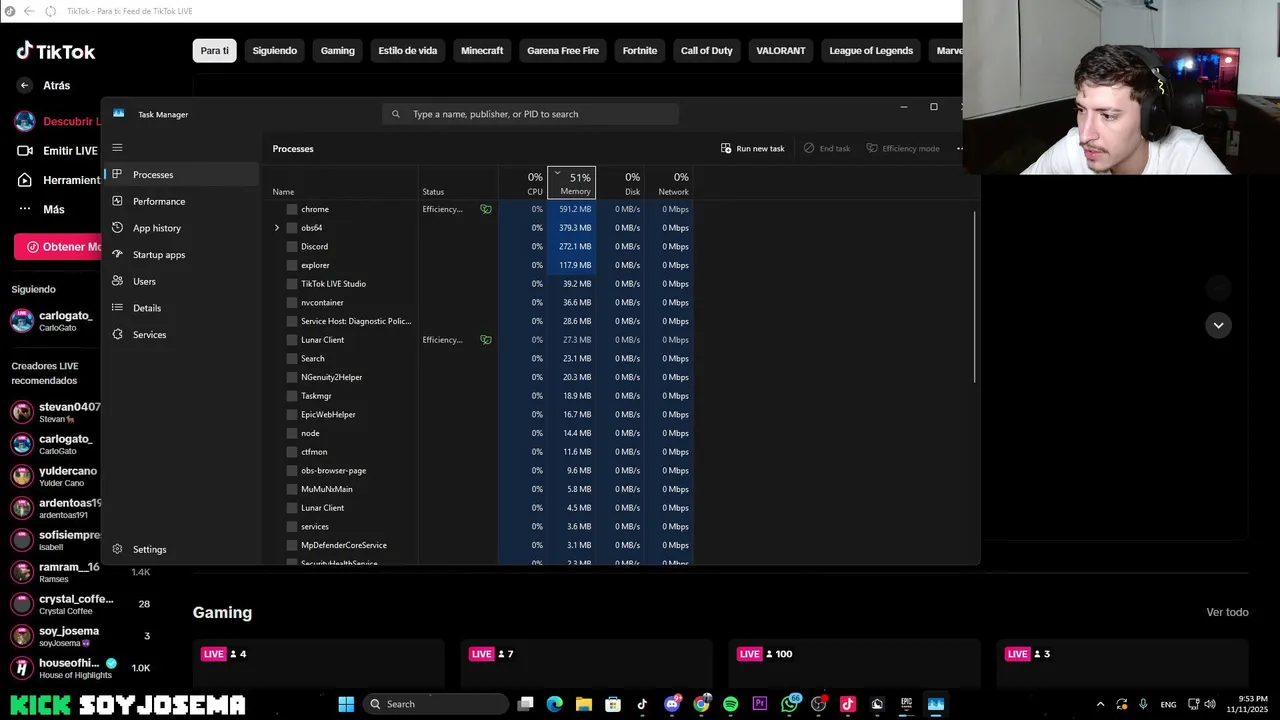Open stevan0407 creator avatar

pos(22,412)
